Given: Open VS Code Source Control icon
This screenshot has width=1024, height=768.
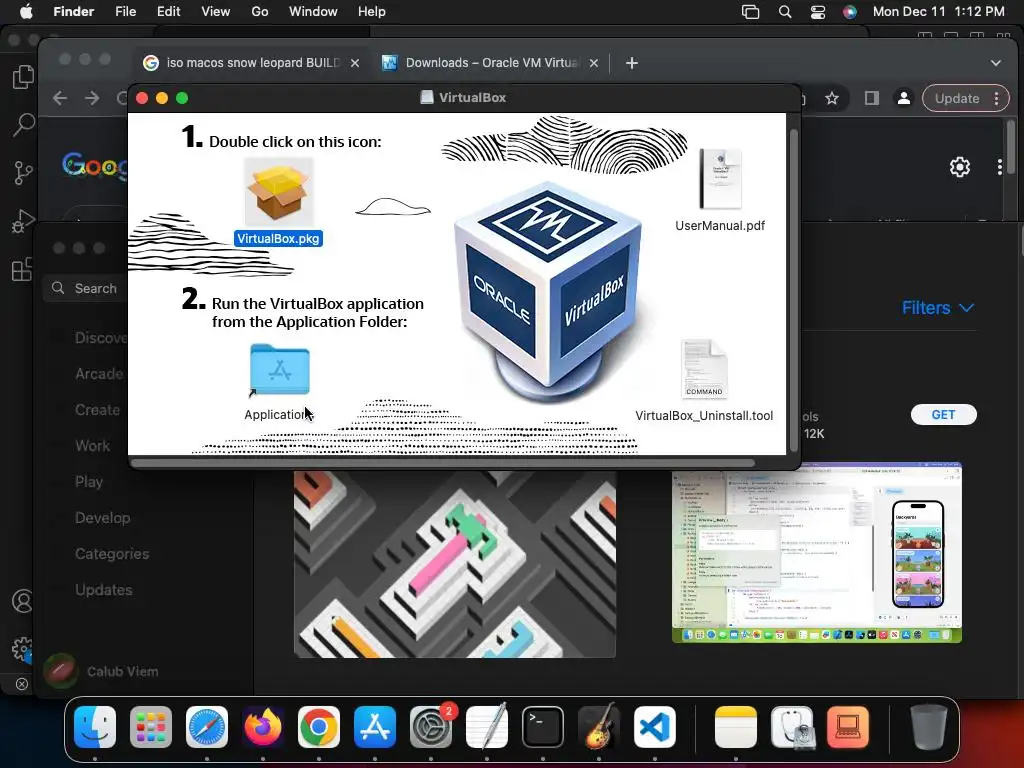Looking at the screenshot, I should click(x=23, y=172).
